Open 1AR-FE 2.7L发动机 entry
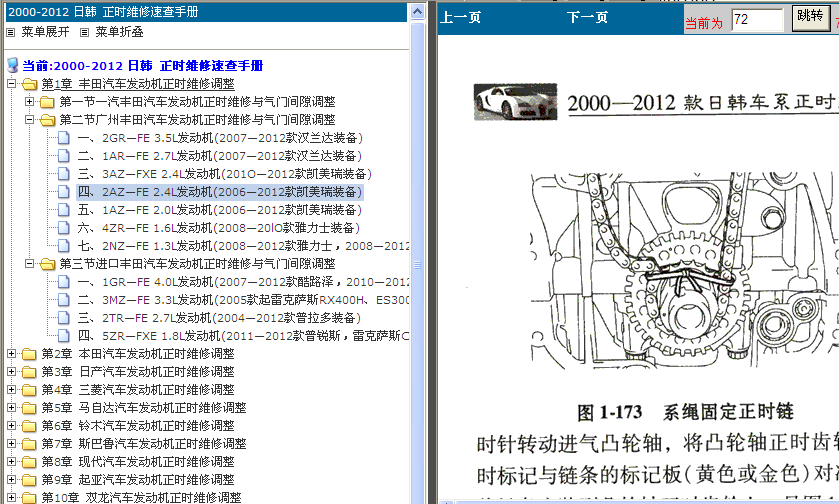Viewport: 839px width, 504px height. coord(220,156)
